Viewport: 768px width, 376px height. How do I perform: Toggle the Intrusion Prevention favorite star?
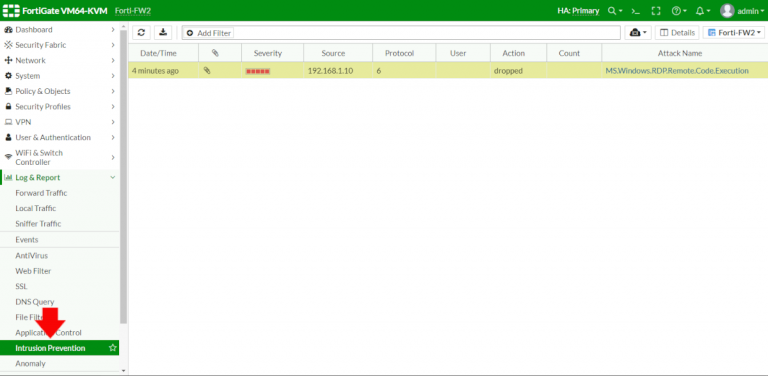(113, 348)
